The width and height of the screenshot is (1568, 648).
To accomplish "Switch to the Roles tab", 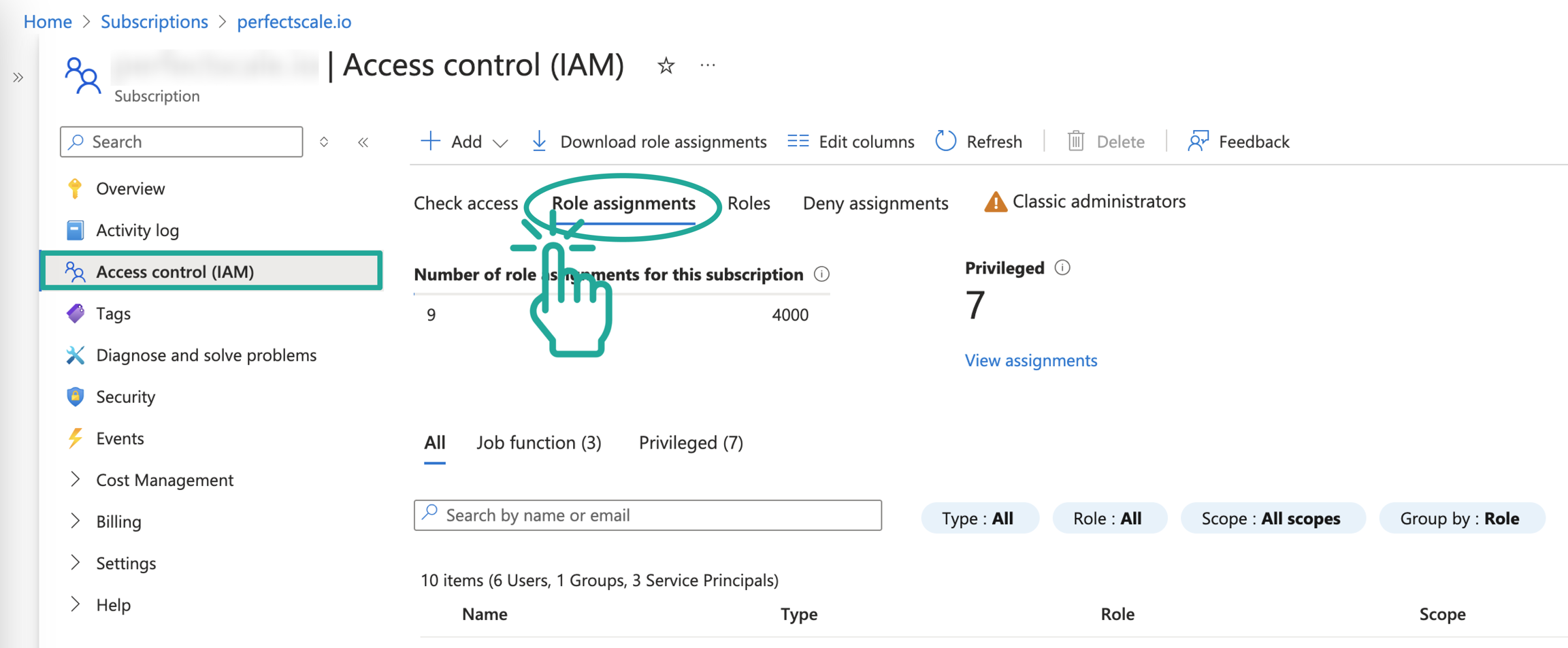I will (749, 203).
